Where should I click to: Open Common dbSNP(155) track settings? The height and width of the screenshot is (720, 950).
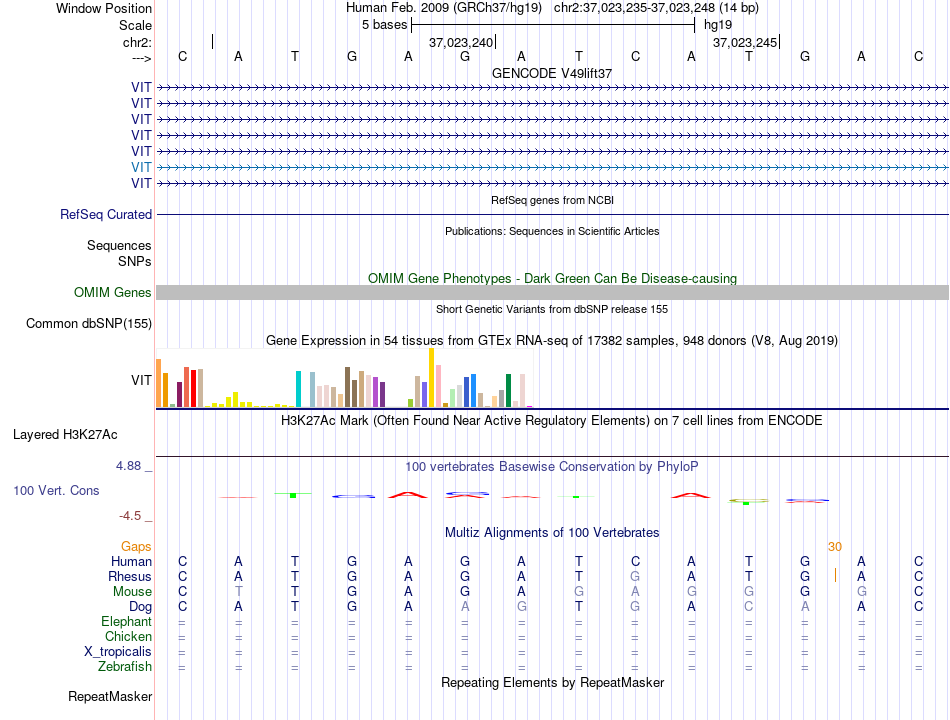point(88,324)
